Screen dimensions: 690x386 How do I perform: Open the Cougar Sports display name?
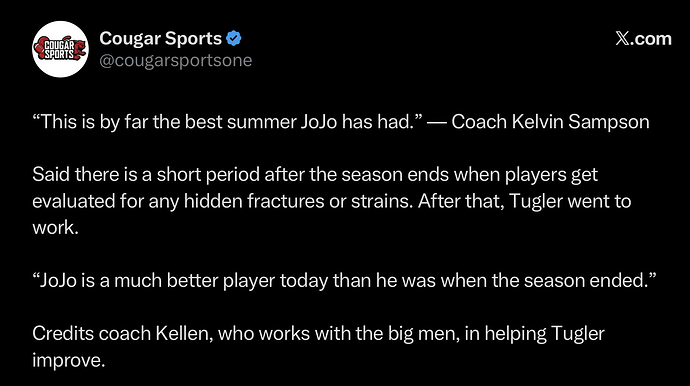[160, 39]
